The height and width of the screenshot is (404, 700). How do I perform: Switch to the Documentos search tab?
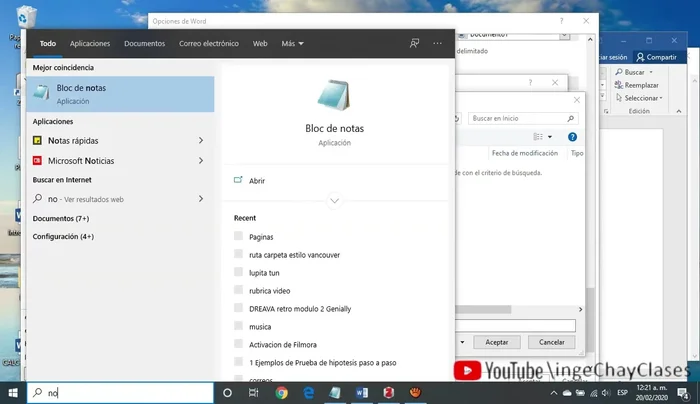coord(144,44)
